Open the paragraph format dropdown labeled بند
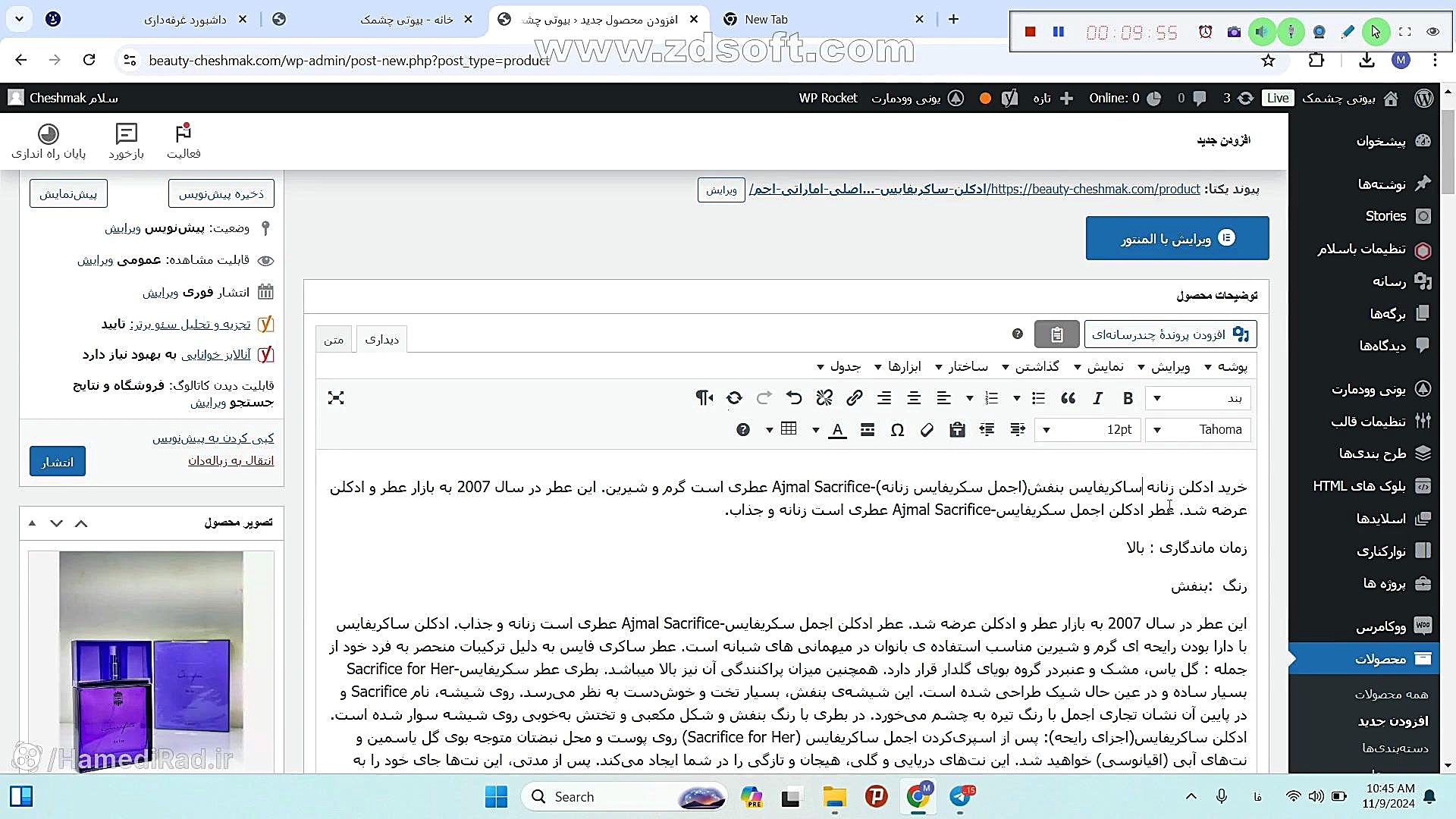 point(1199,398)
